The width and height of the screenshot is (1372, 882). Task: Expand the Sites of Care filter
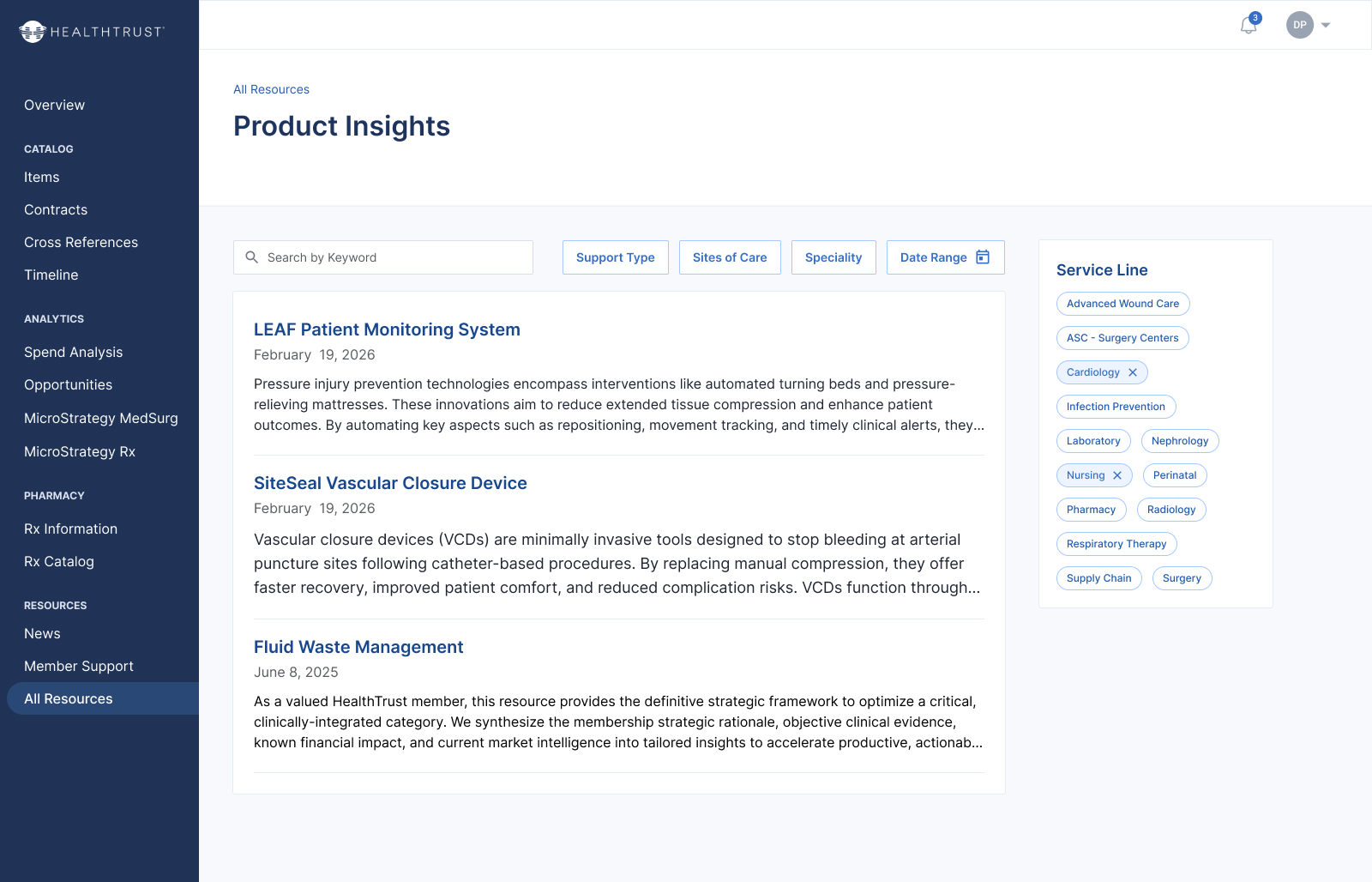[x=730, y=257]
